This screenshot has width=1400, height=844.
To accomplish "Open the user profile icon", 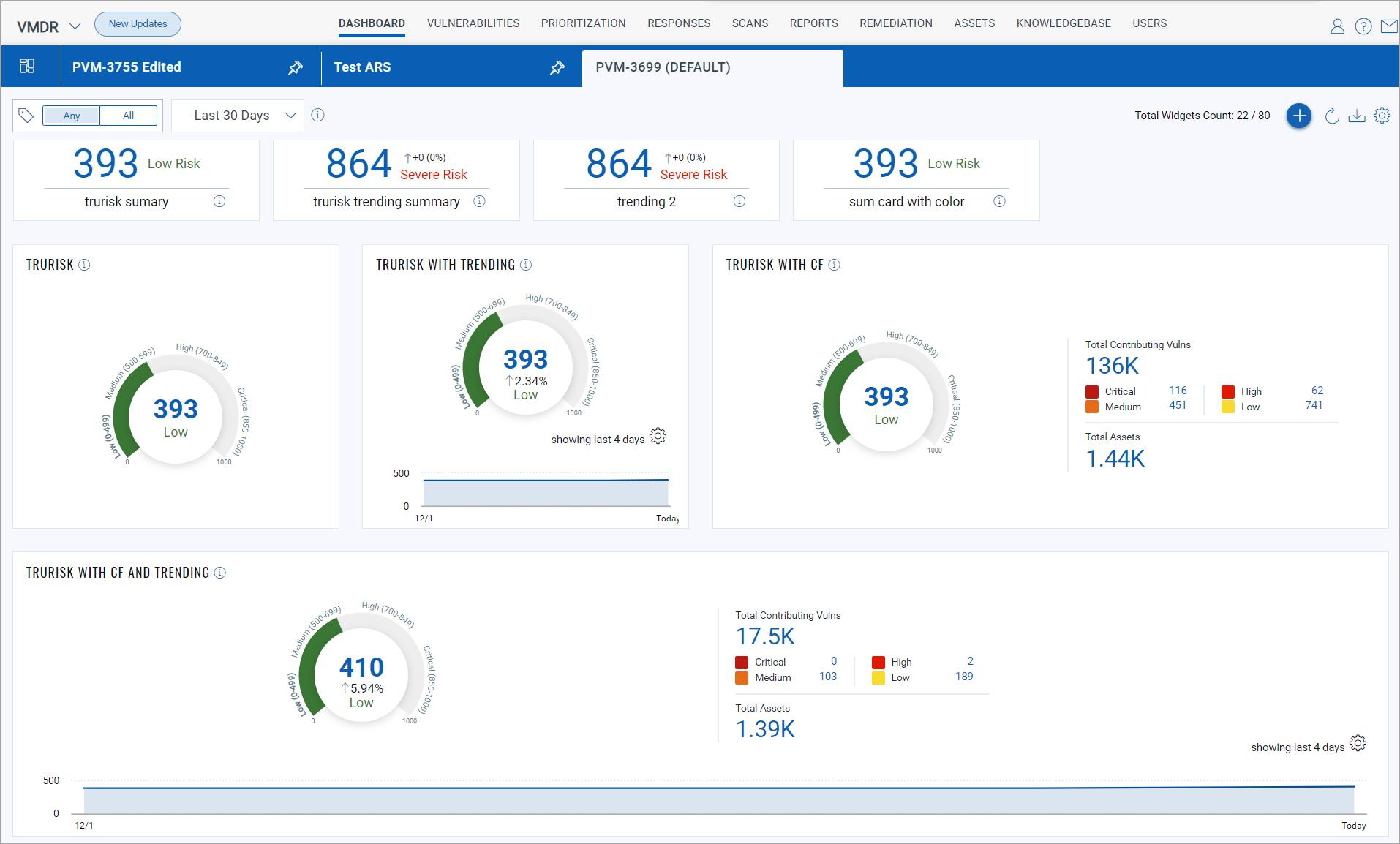I will [x=1337, y=26].
